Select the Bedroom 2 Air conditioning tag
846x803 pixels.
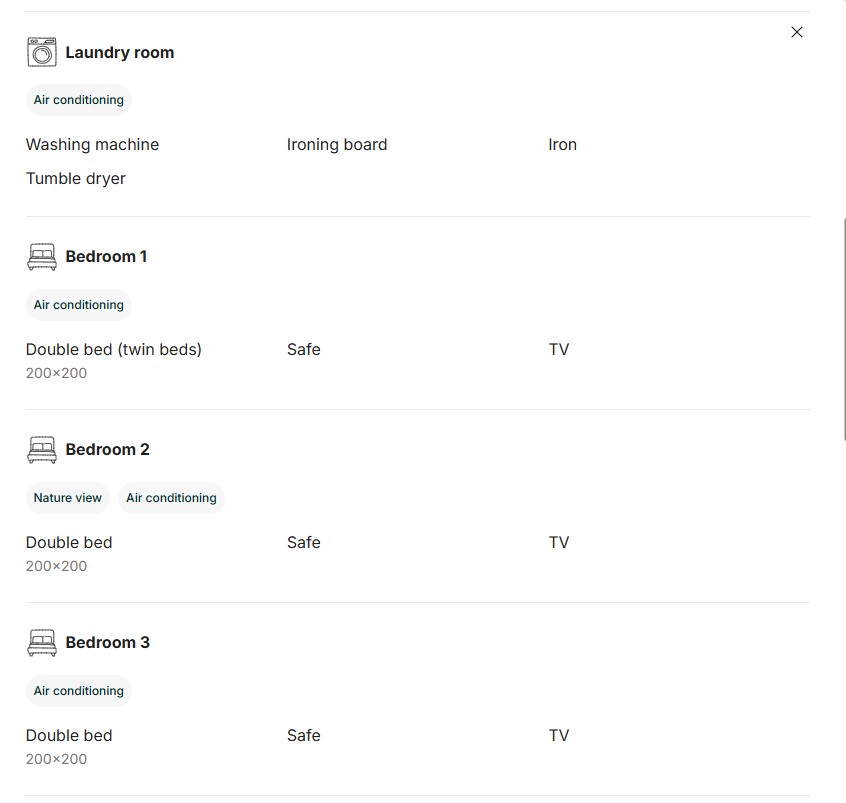tap(171, 498)
